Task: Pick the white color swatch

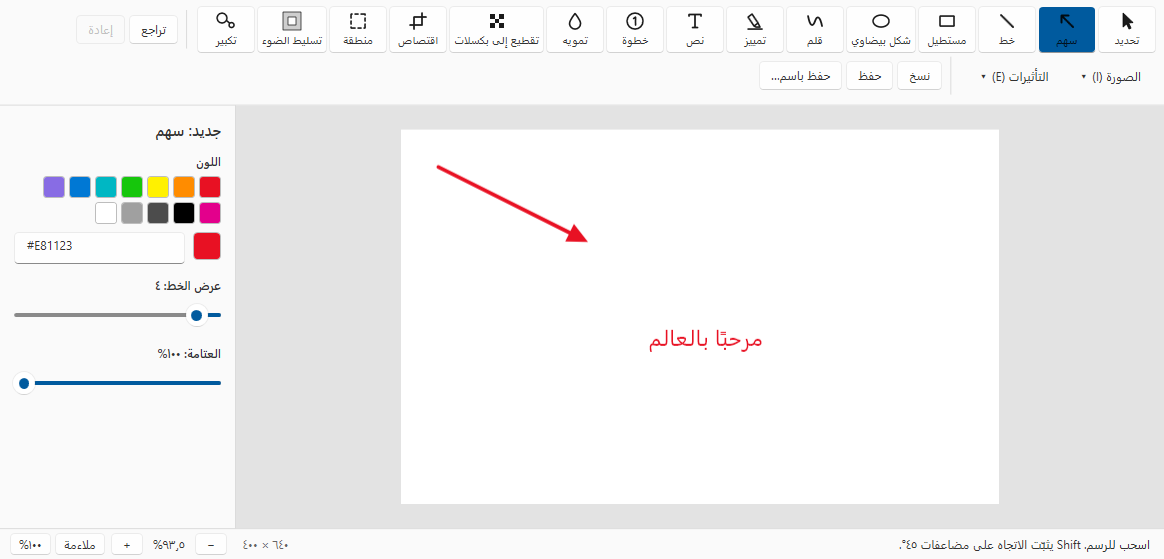Action: [106, 213]
